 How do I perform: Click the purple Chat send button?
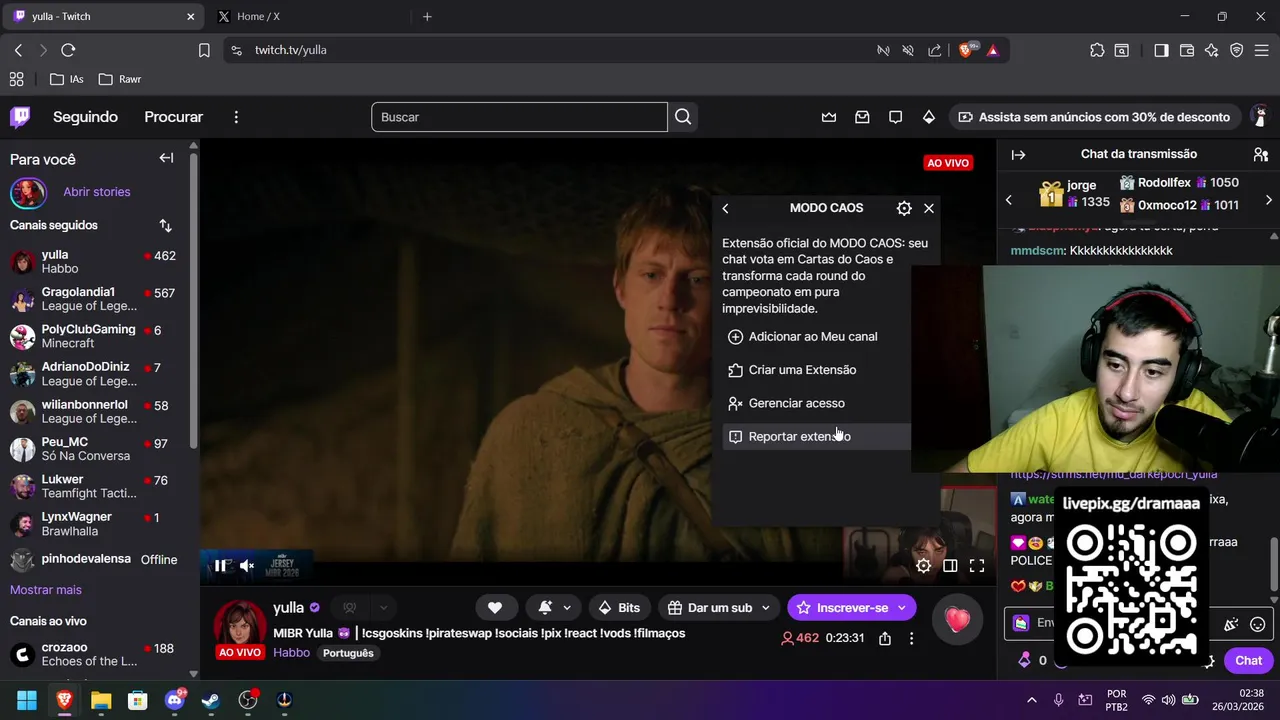click(1248, 660)
